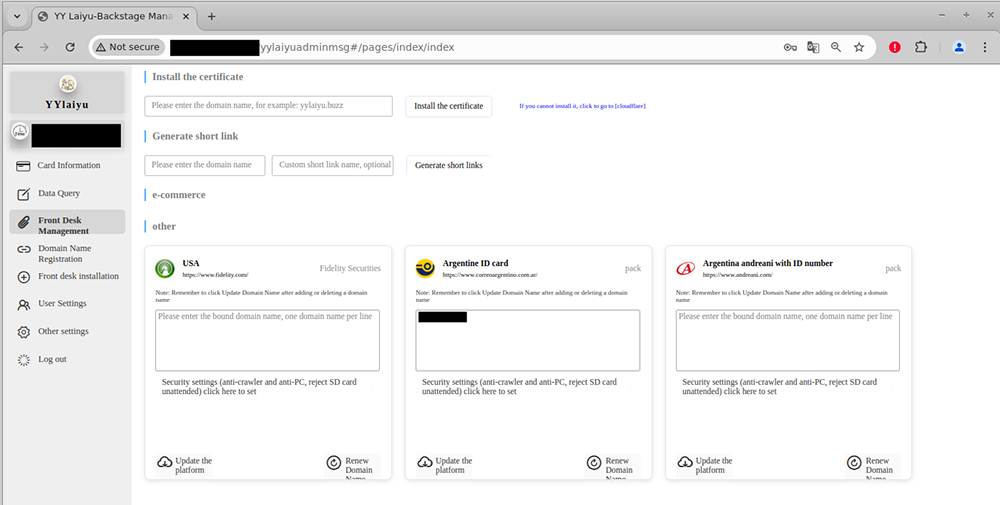Follow the cloudflare help link

tap(582, 106)
